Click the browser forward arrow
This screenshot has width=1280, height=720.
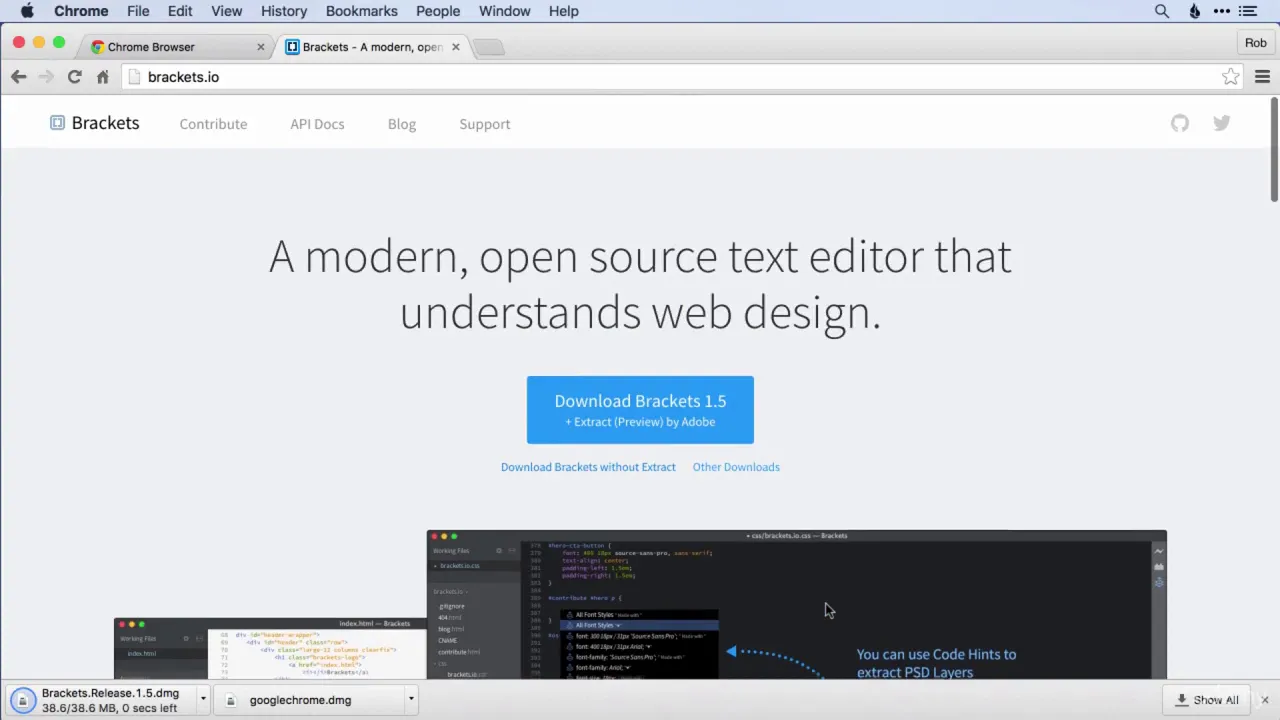click(46, 77)
